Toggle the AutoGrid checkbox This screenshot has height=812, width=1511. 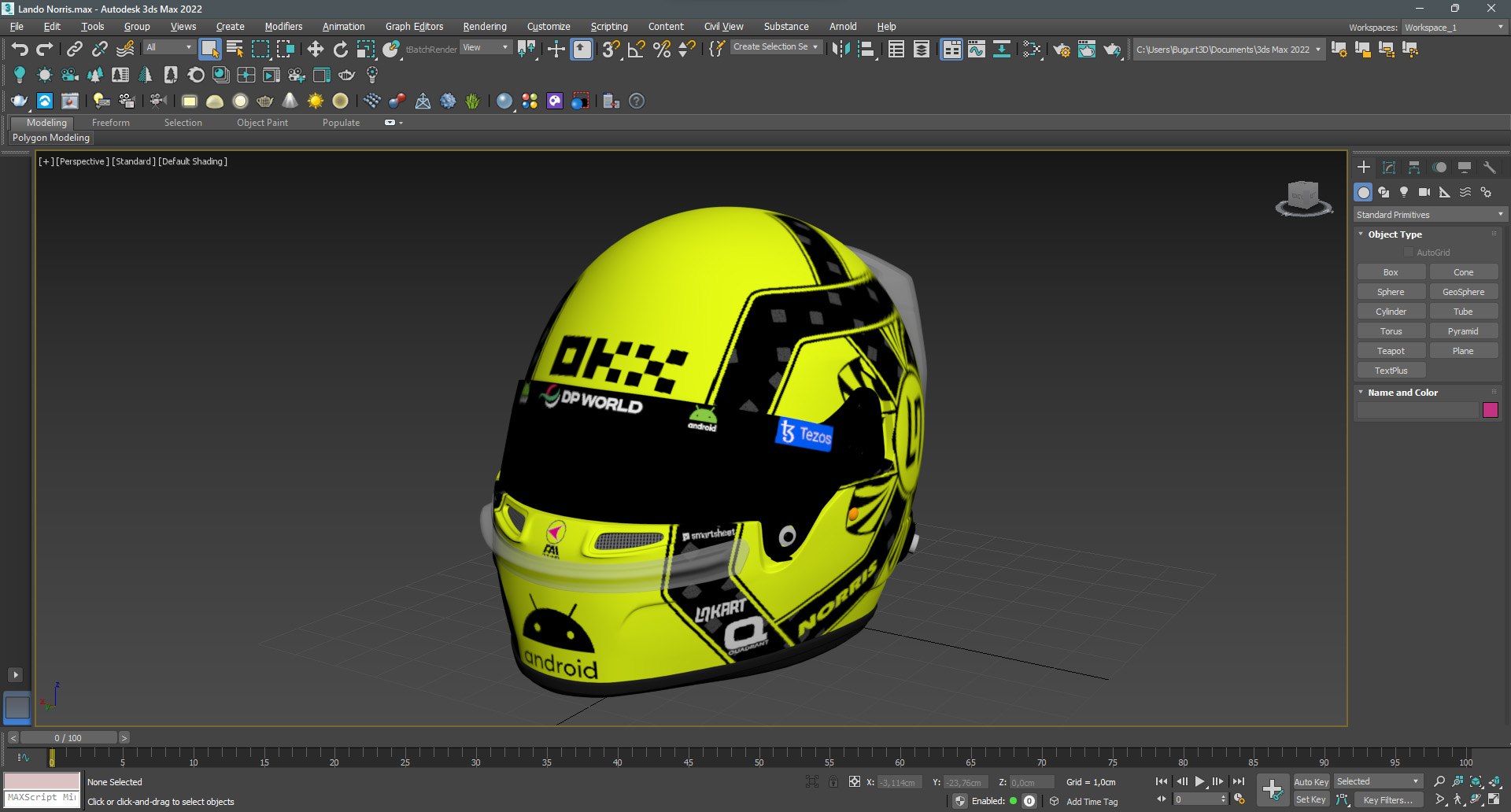(1409, 253)
